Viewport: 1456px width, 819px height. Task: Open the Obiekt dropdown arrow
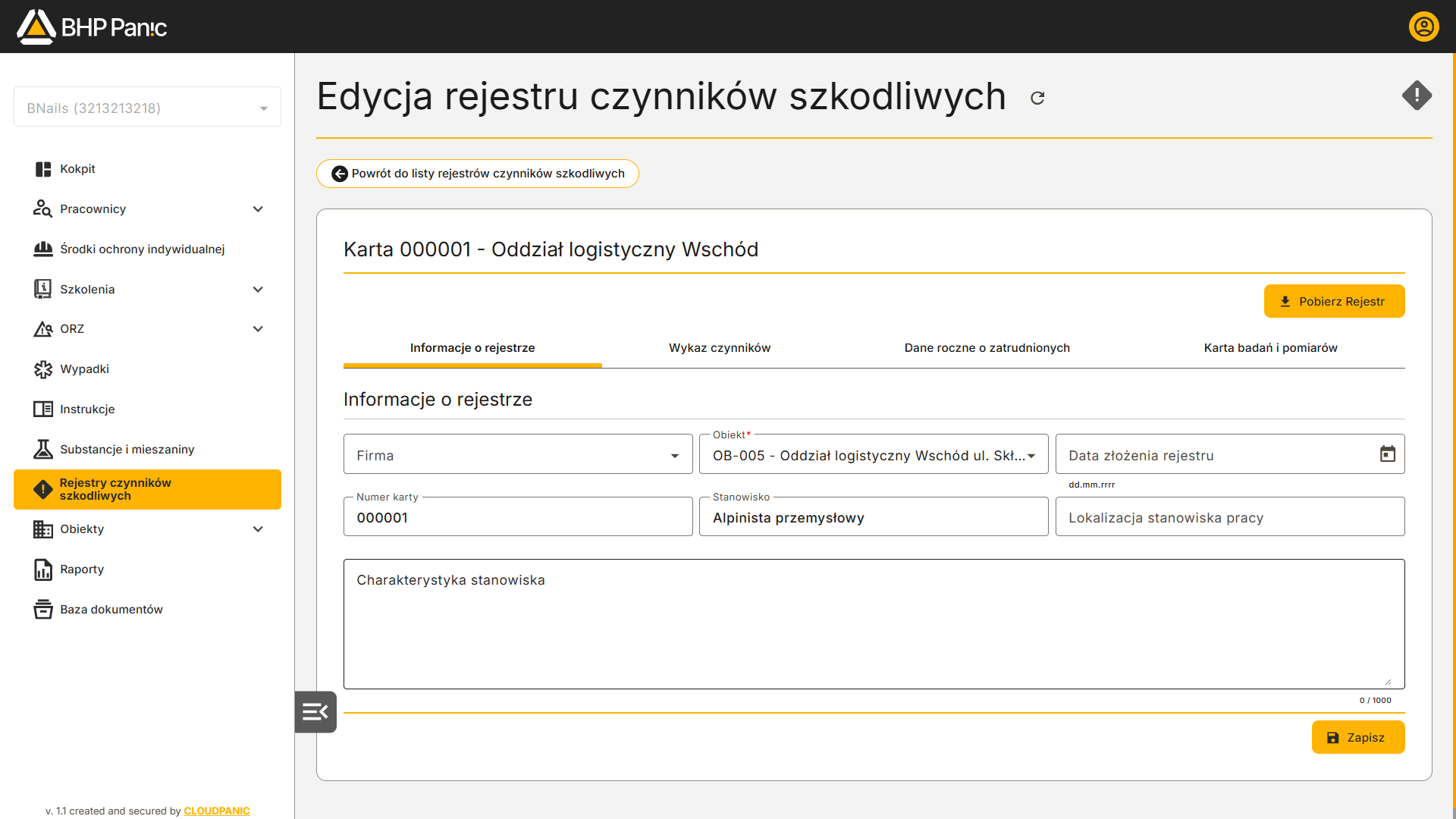click(x=1031, y=456)
